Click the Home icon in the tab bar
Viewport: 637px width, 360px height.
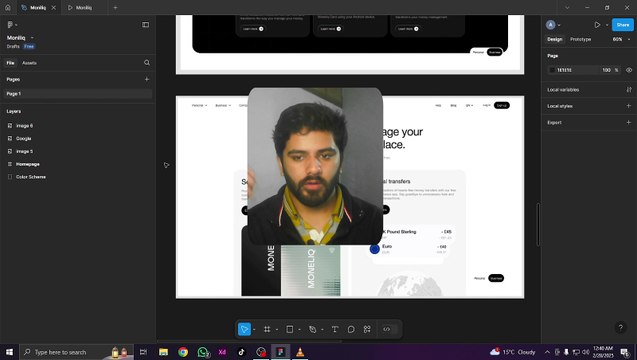(8, 7)
